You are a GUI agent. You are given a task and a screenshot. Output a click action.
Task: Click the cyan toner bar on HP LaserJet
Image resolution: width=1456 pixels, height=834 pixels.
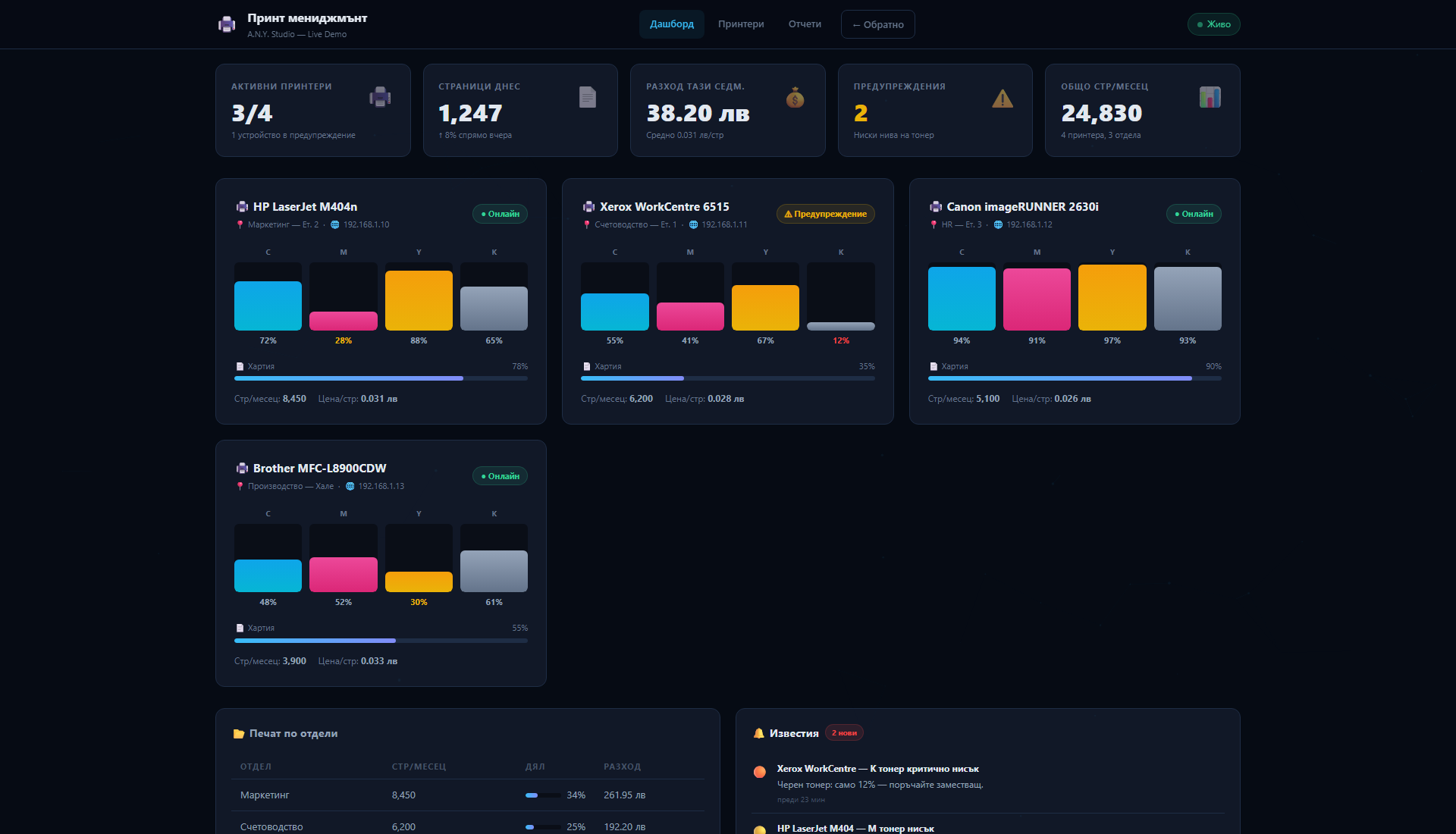(268, 306)
